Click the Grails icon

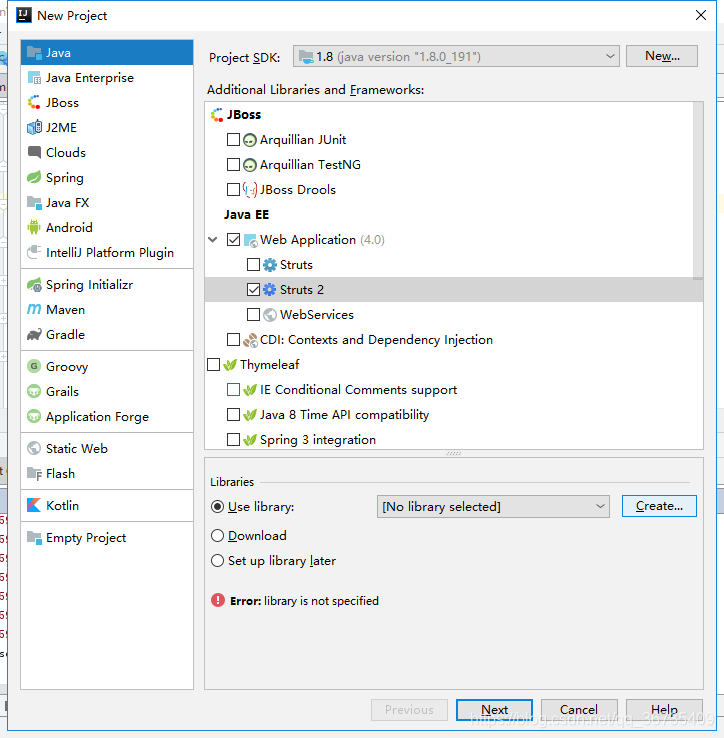(x=34, y=391)
